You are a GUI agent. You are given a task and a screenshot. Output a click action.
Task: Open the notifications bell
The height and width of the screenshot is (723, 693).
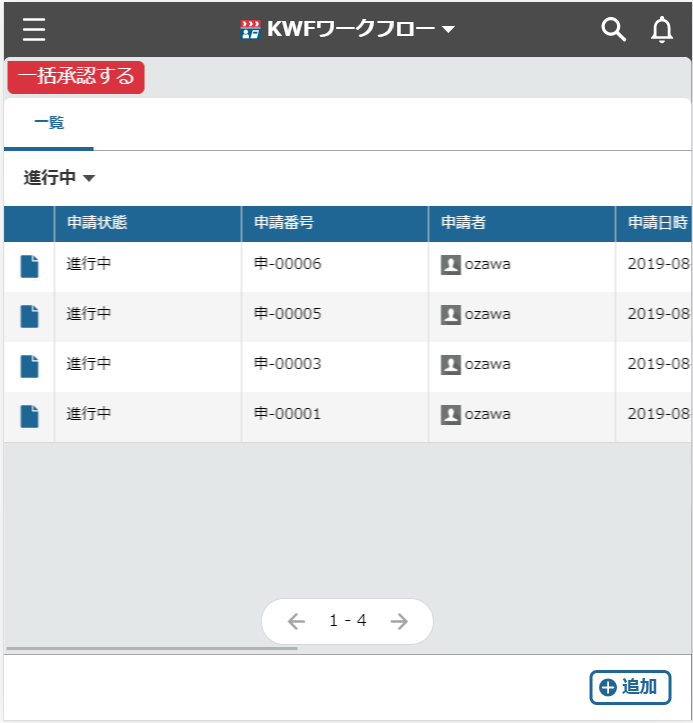tap(662, 30)
